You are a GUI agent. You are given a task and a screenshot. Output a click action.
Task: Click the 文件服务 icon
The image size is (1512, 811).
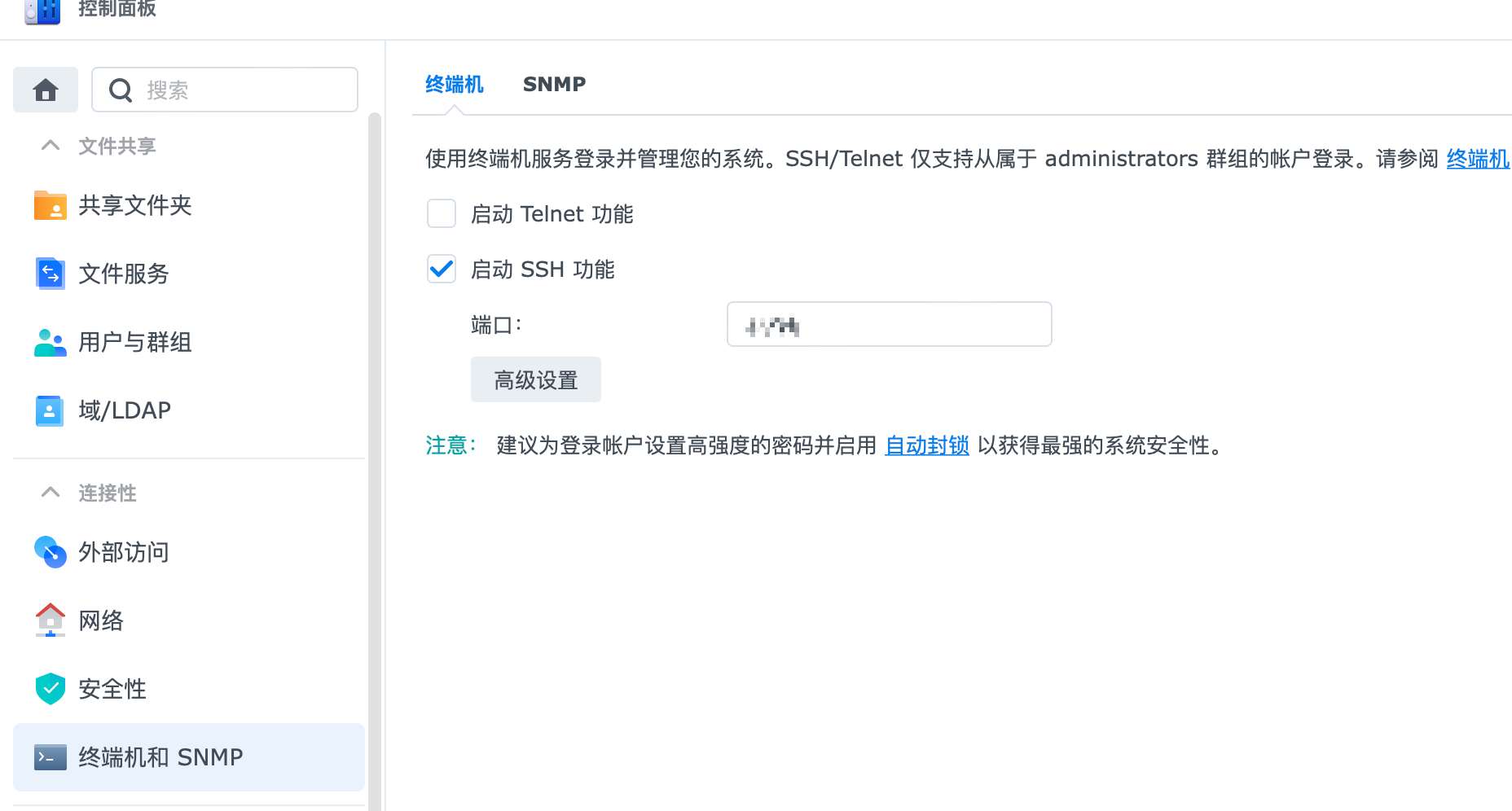[51, 274]
